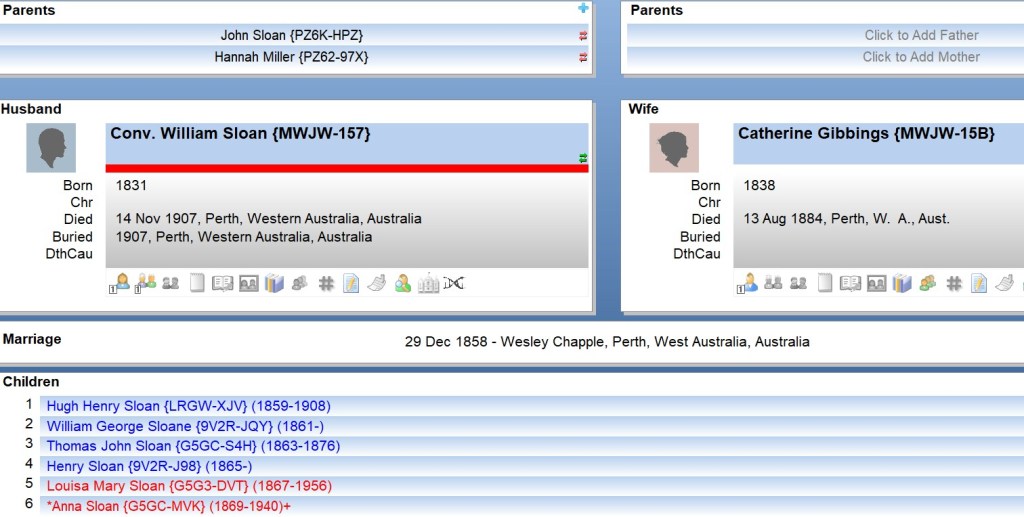The image size is (1024, 517).
Task: Click the red bar under William Sloan's name
Action: (x=346, y=168)
